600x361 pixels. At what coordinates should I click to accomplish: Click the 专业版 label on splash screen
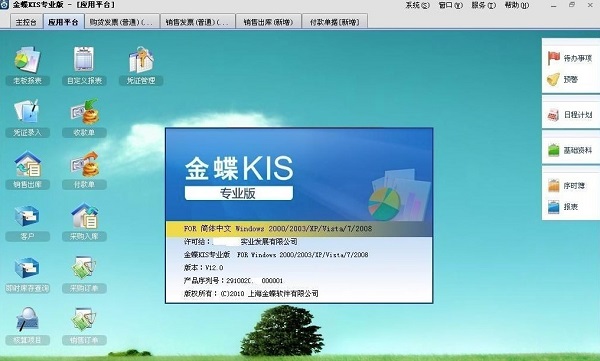(238, 193)
